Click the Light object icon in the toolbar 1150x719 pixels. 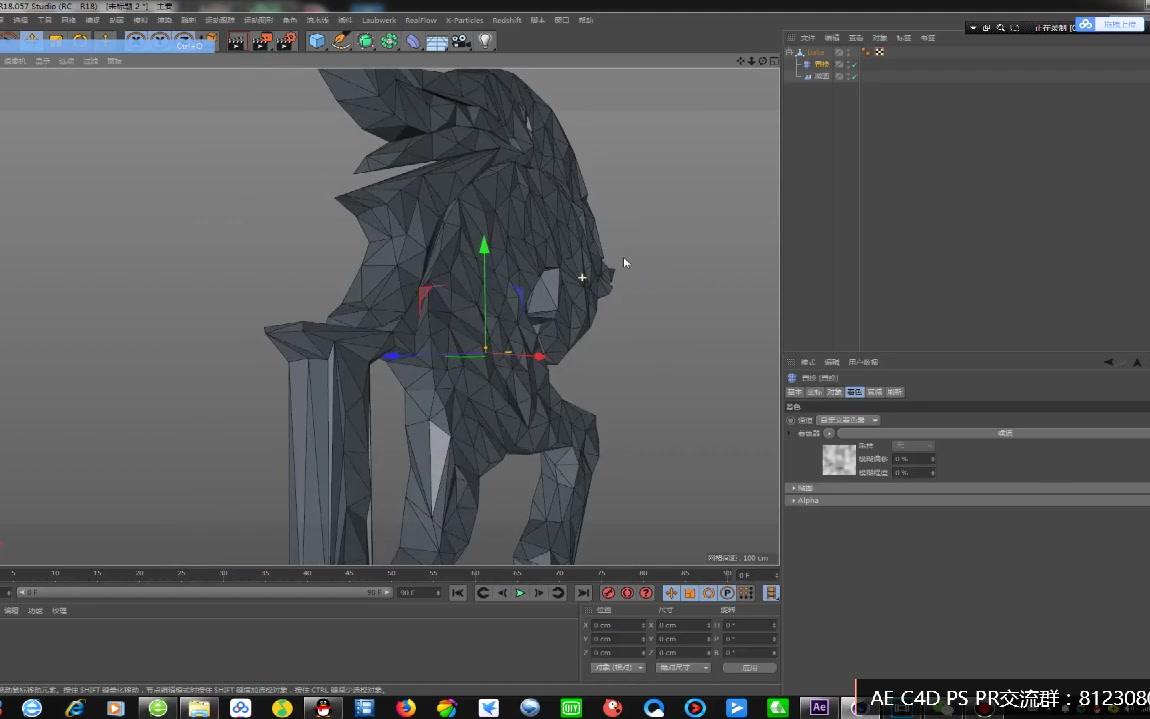[x=485, y=41]
